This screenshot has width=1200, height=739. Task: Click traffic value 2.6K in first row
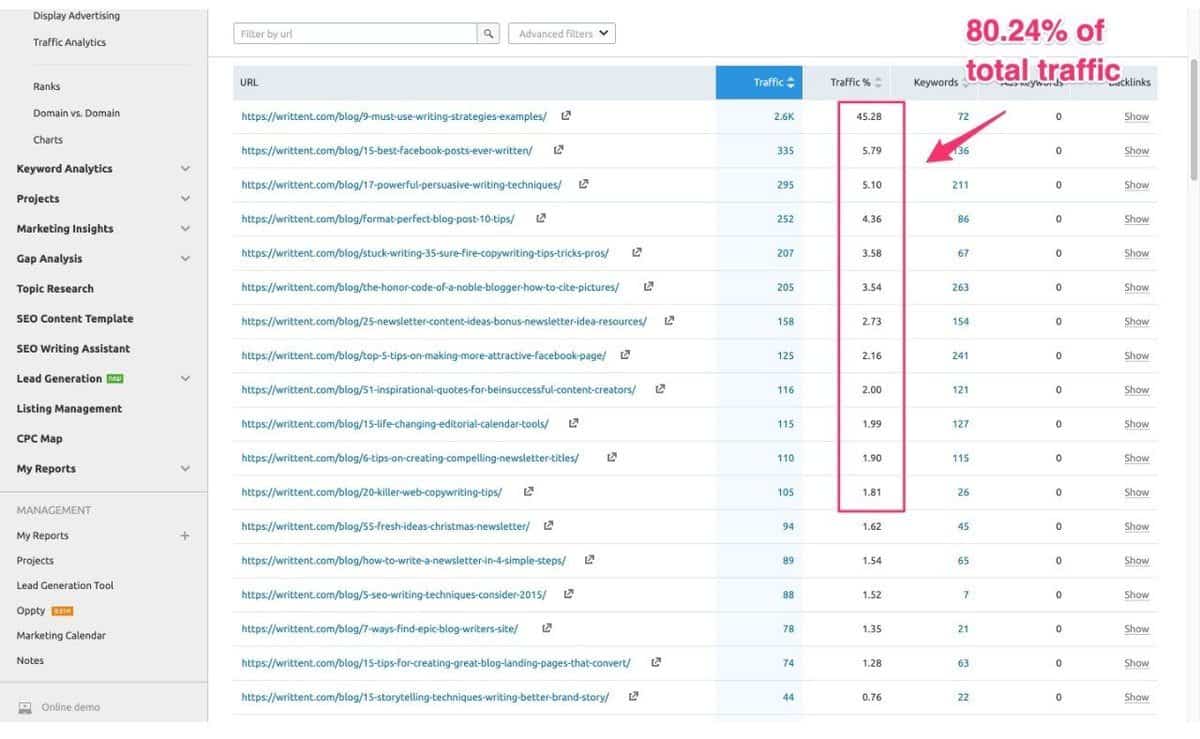pyautogui.click(x=784, y=116)
